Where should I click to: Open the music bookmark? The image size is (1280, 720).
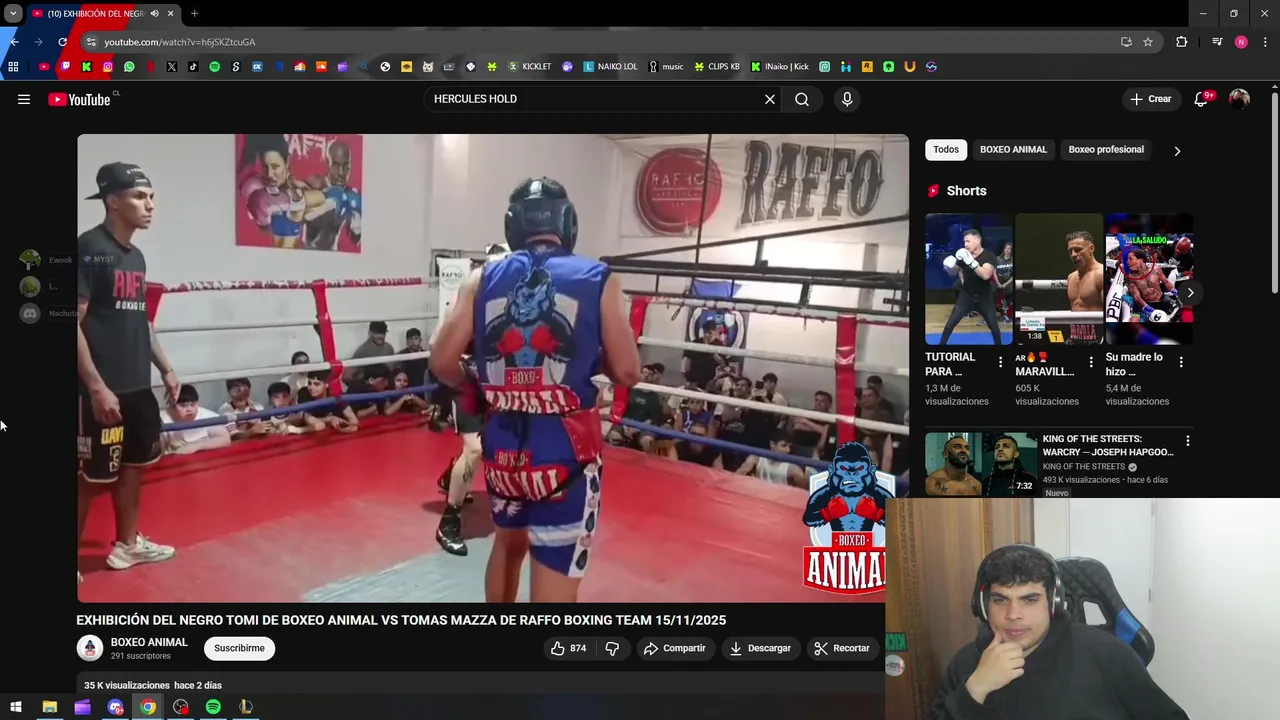(666, 67)
